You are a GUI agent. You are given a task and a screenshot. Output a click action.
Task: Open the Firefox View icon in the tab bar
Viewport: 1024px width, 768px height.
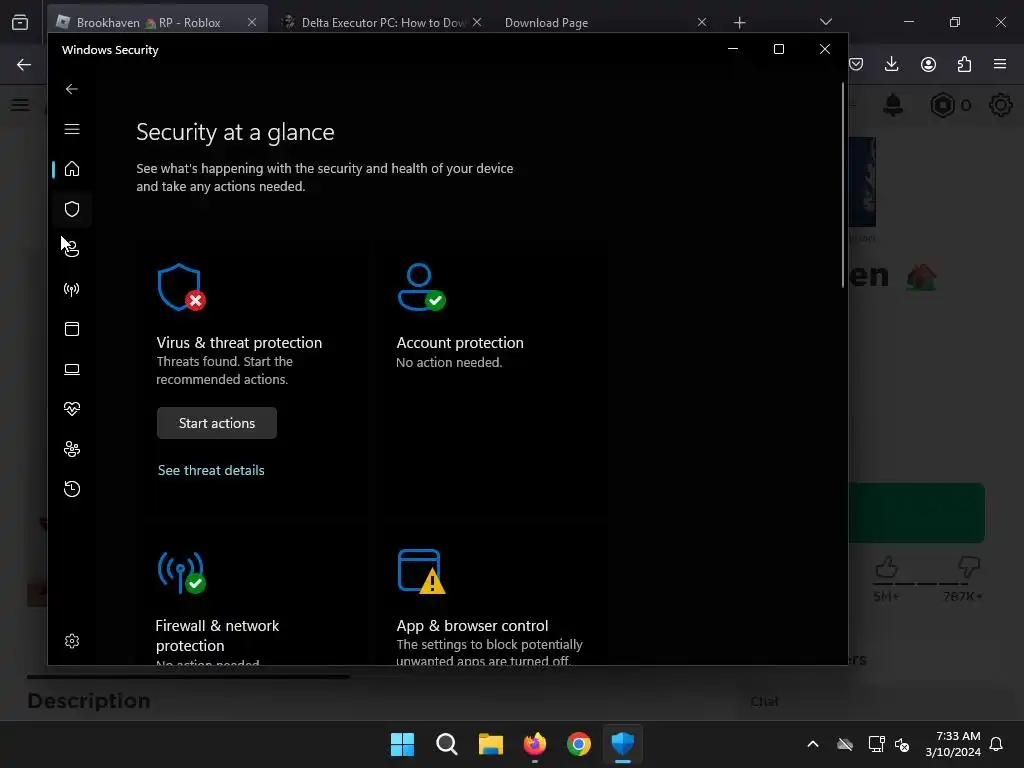coord(20,23)
